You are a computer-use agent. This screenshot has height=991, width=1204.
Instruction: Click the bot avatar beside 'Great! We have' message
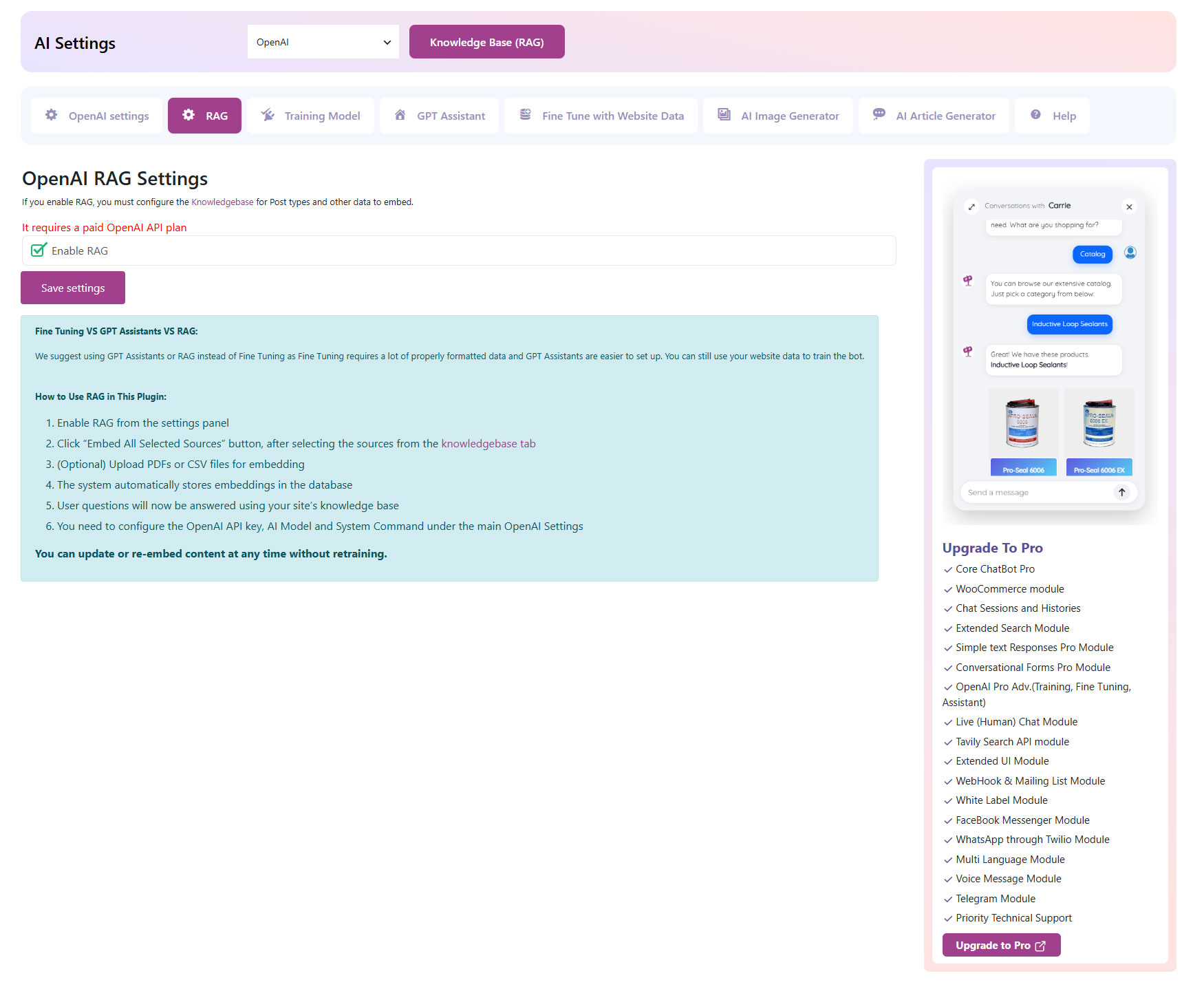coord(968,352)
